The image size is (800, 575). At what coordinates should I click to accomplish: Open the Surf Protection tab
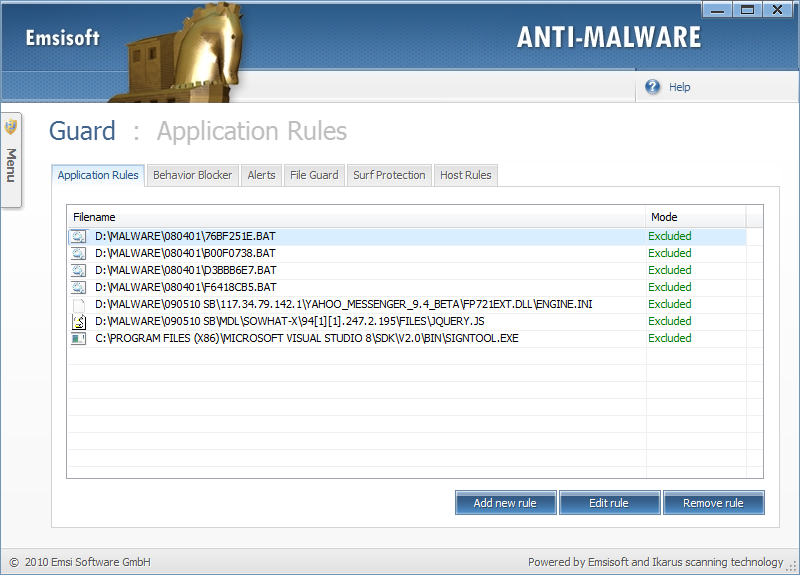point(389,175)
